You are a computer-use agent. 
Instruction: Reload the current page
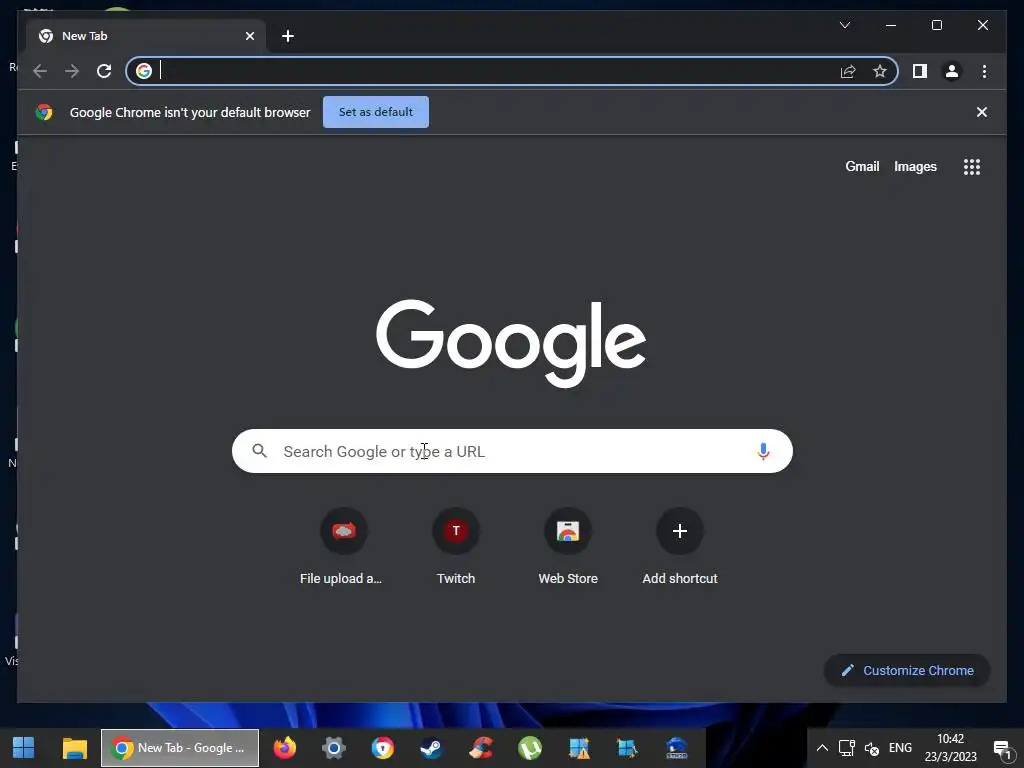pos(104,71)
